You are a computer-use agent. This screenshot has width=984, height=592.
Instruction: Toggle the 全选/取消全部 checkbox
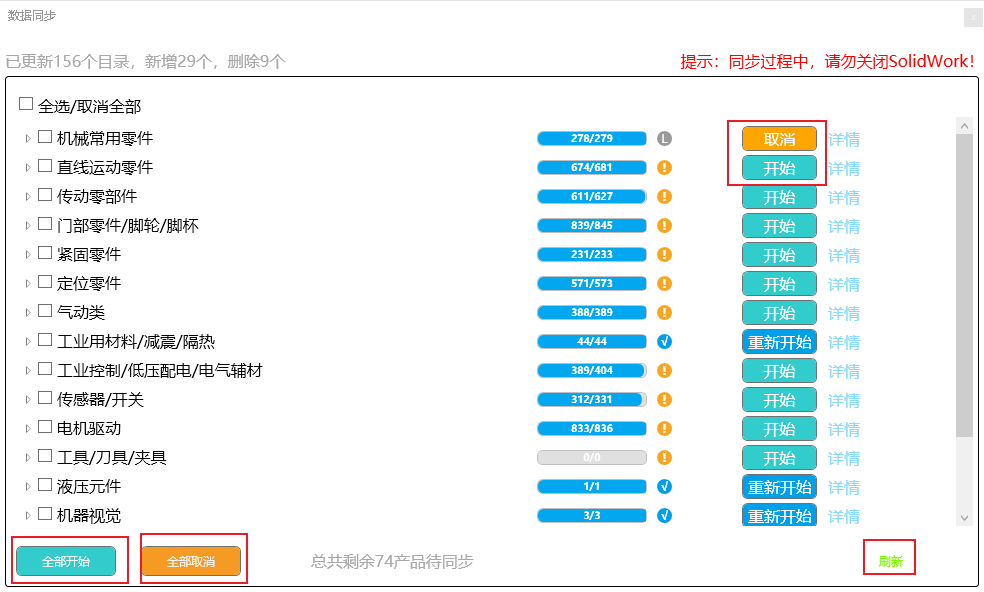[x=26, y=104]
